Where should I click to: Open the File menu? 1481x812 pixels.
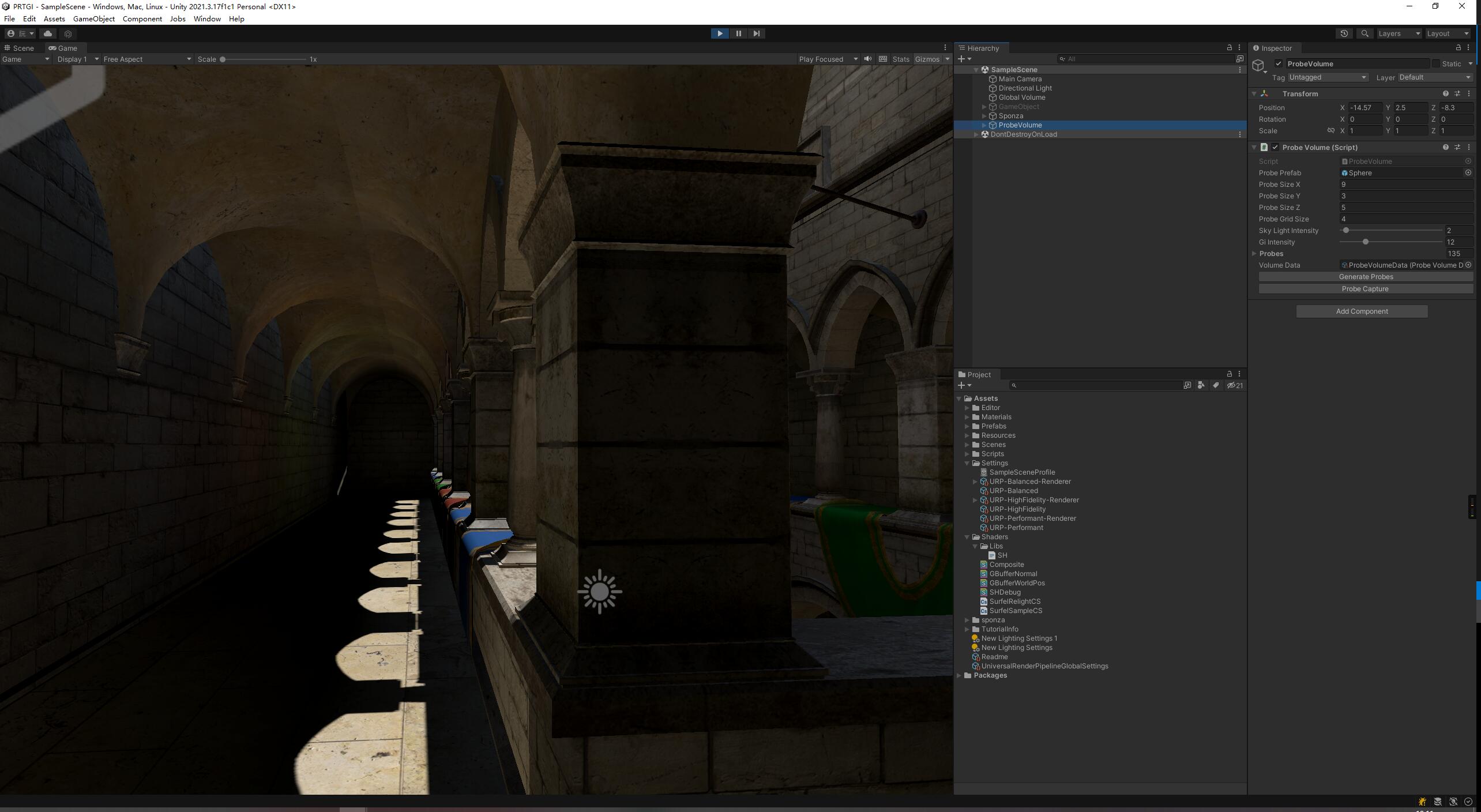click(9, 18)
